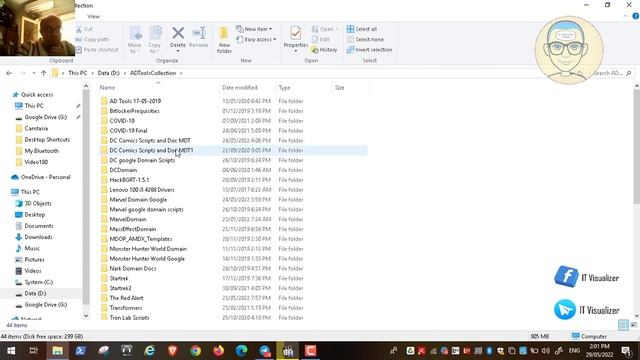Open My Bluetooth in the navigation pane
The image size is (640, 360).
coord(41,151)
